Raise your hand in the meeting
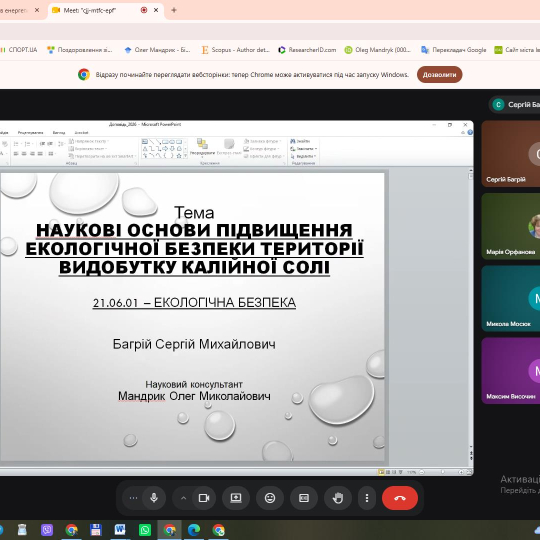The height and width of the screenshot is (540, 540). click(x=338, y=498)
